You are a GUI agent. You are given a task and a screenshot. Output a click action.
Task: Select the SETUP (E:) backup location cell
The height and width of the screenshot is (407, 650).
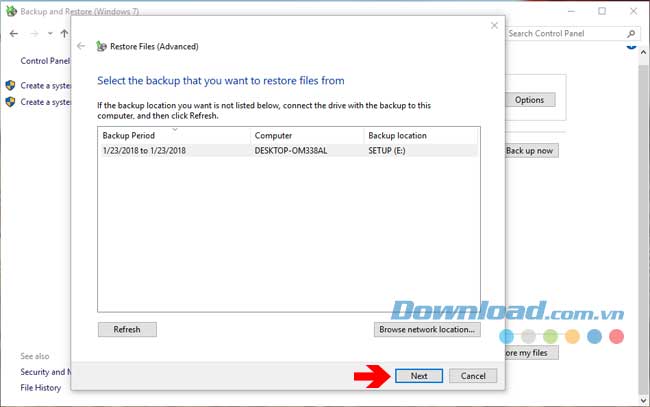point(387,150)
